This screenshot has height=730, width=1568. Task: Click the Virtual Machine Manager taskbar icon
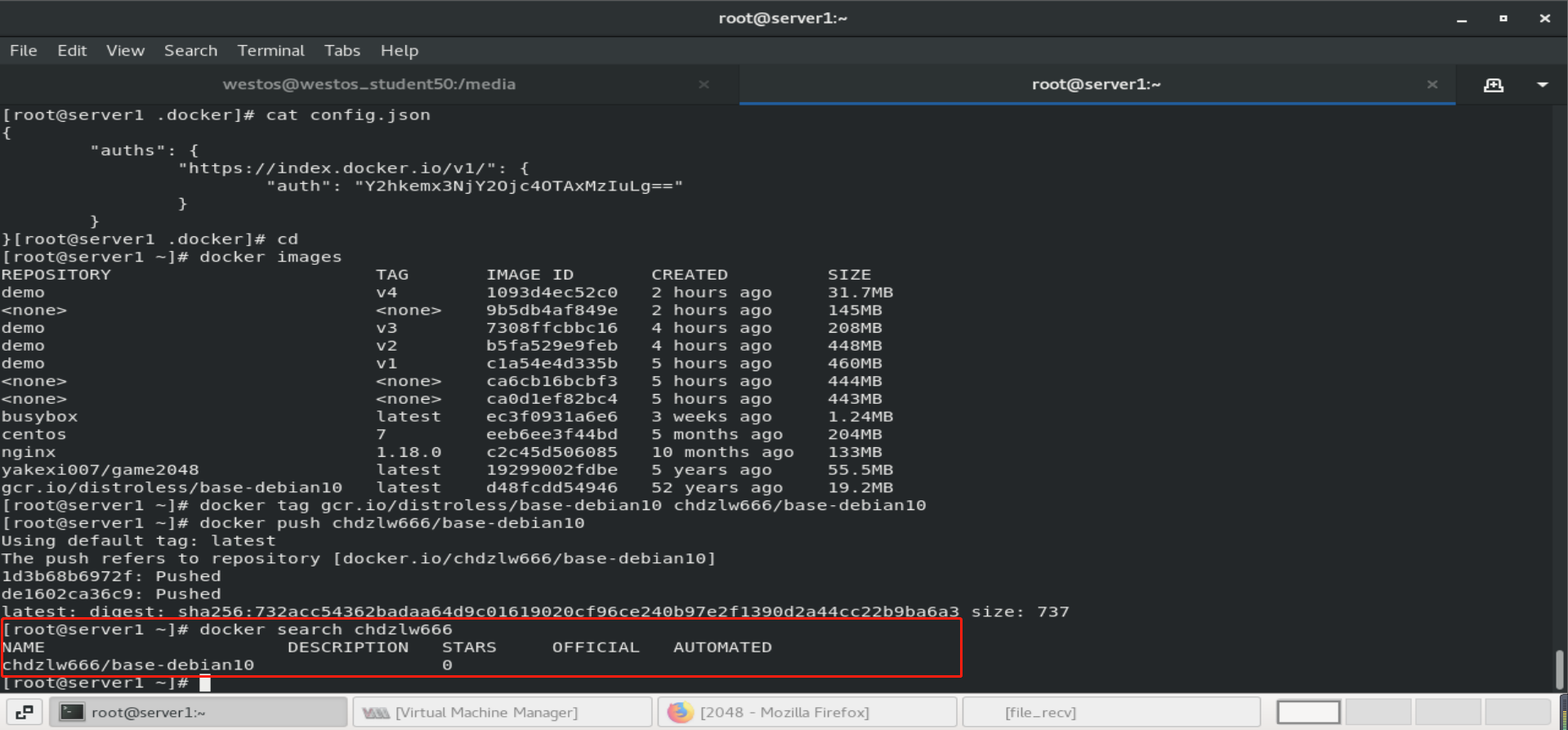pos(375,713)
